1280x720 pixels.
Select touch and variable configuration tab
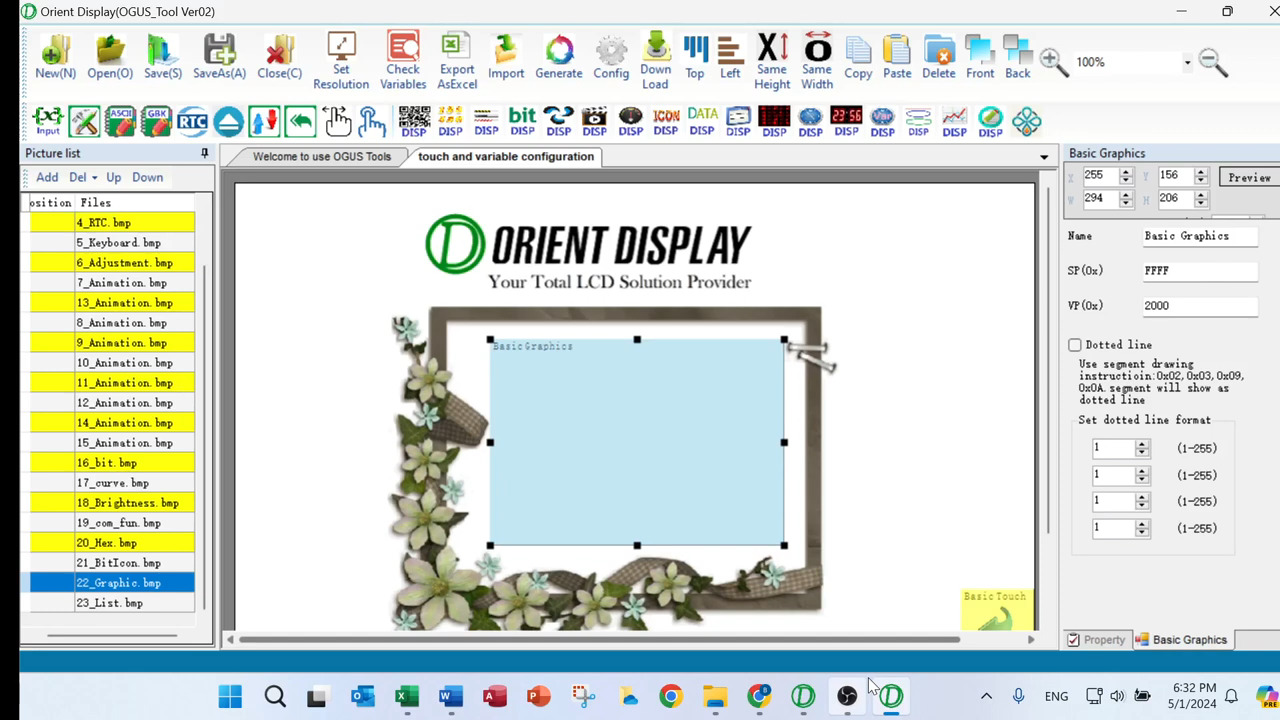pyautogui.click(x=506, y=156)
